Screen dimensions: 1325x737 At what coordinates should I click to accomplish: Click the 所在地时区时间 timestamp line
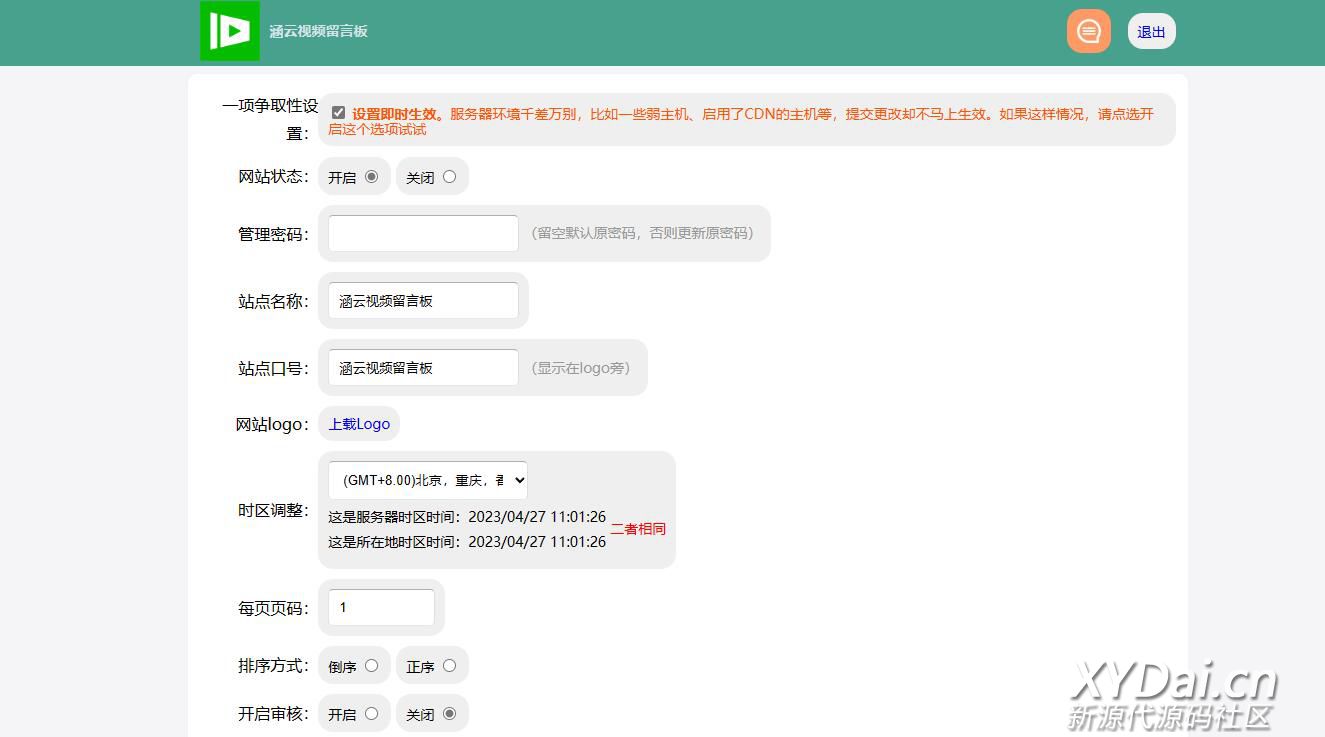click(467, 542)
